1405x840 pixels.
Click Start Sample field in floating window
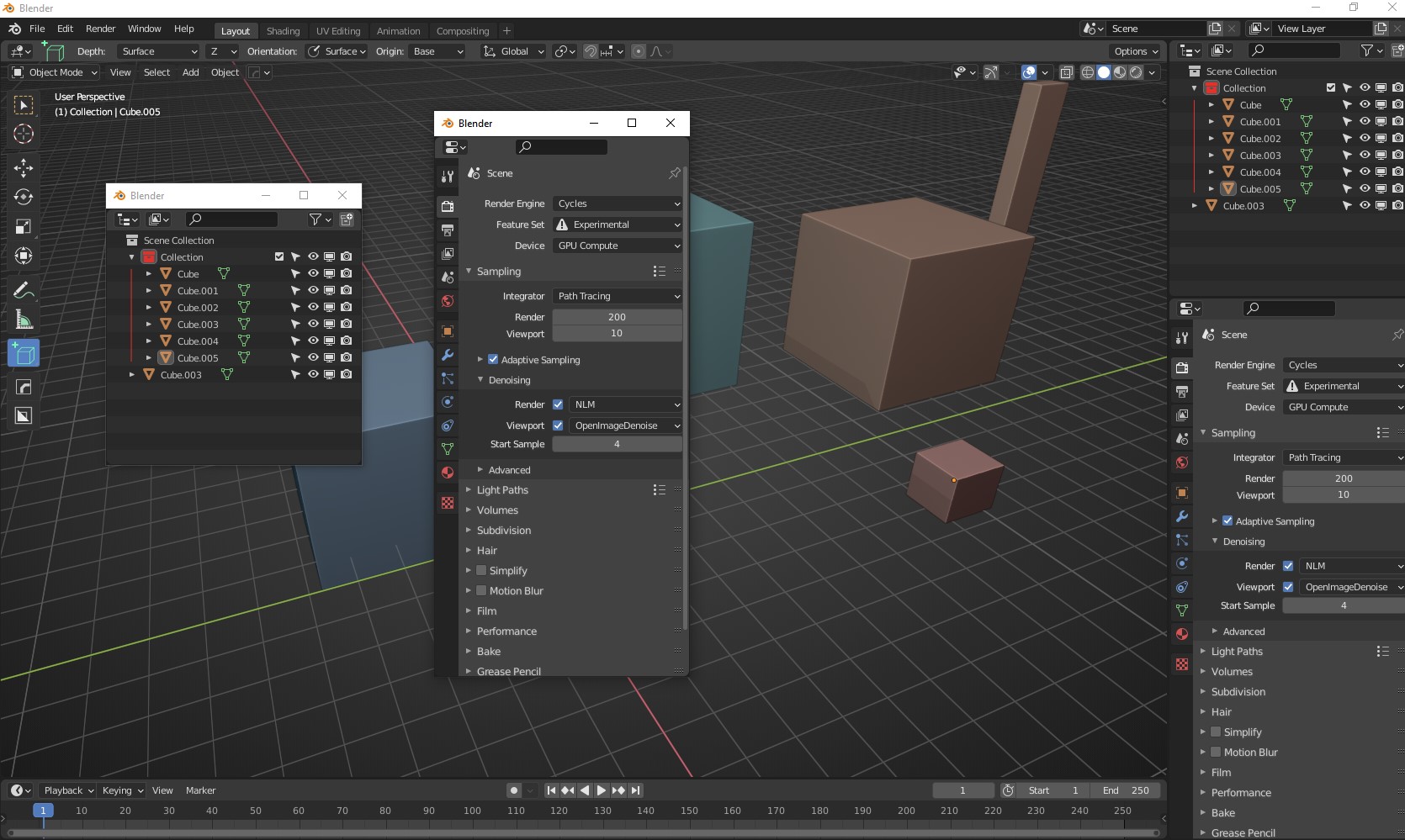[618, 444]
